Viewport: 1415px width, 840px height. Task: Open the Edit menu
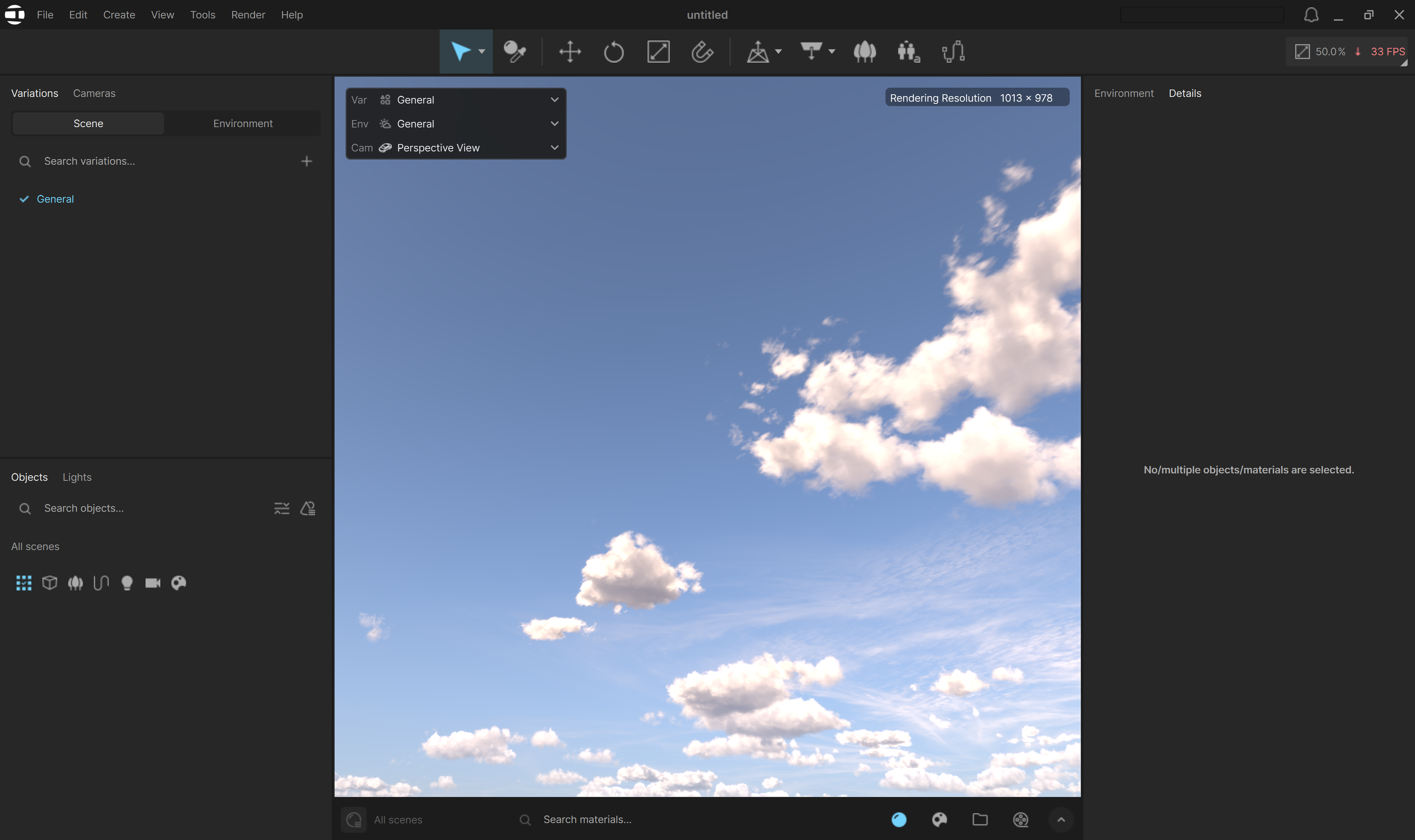[x=78, y=15]
